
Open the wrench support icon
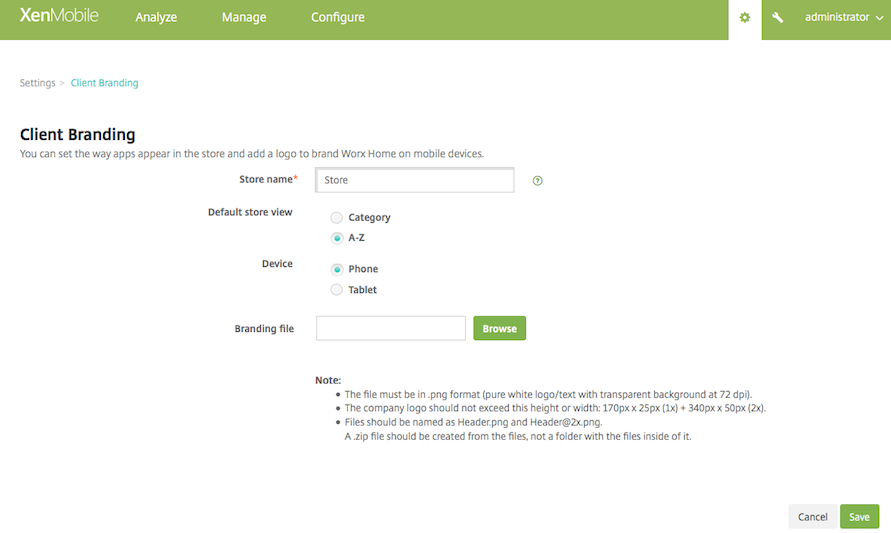[777, 18]
